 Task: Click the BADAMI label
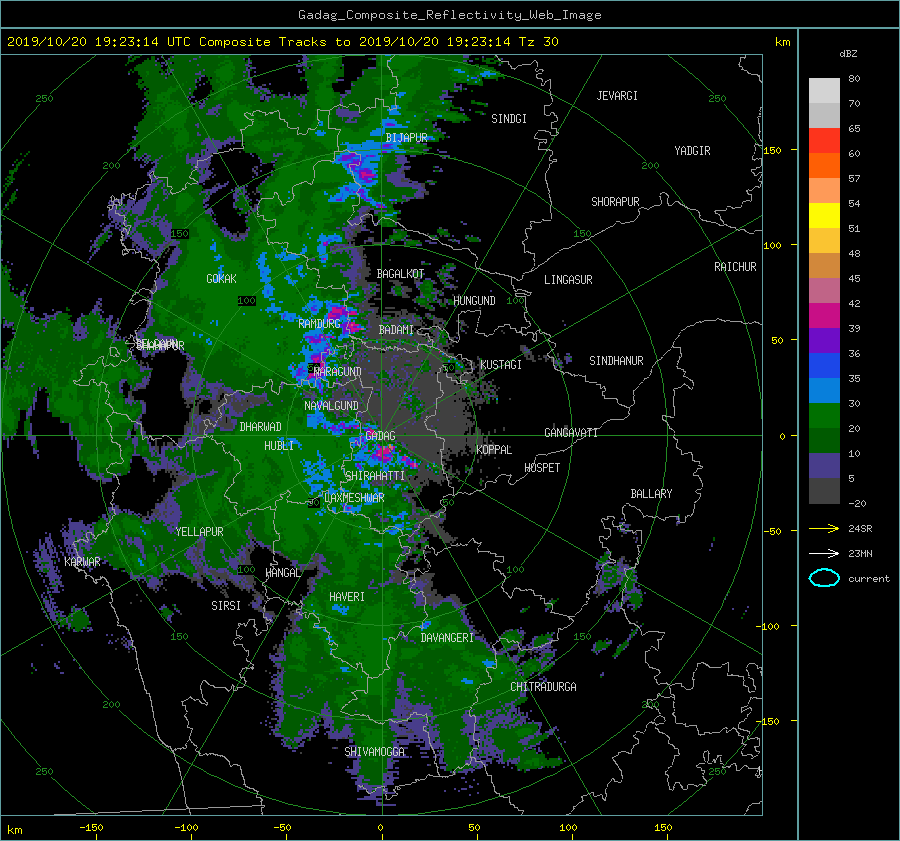396,330
